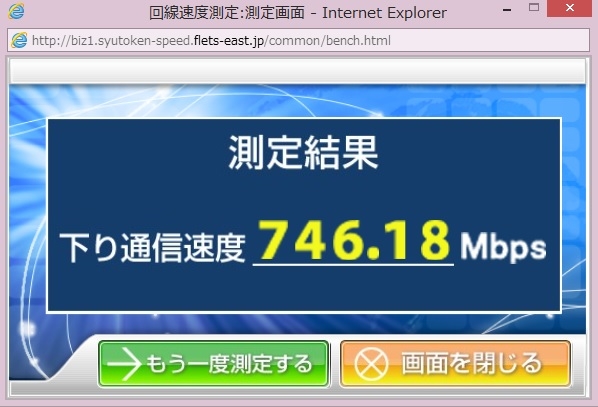Click the Internet Explorer text in title
The width and height of the screenshot is (598, 407).
tap(384, 13)
